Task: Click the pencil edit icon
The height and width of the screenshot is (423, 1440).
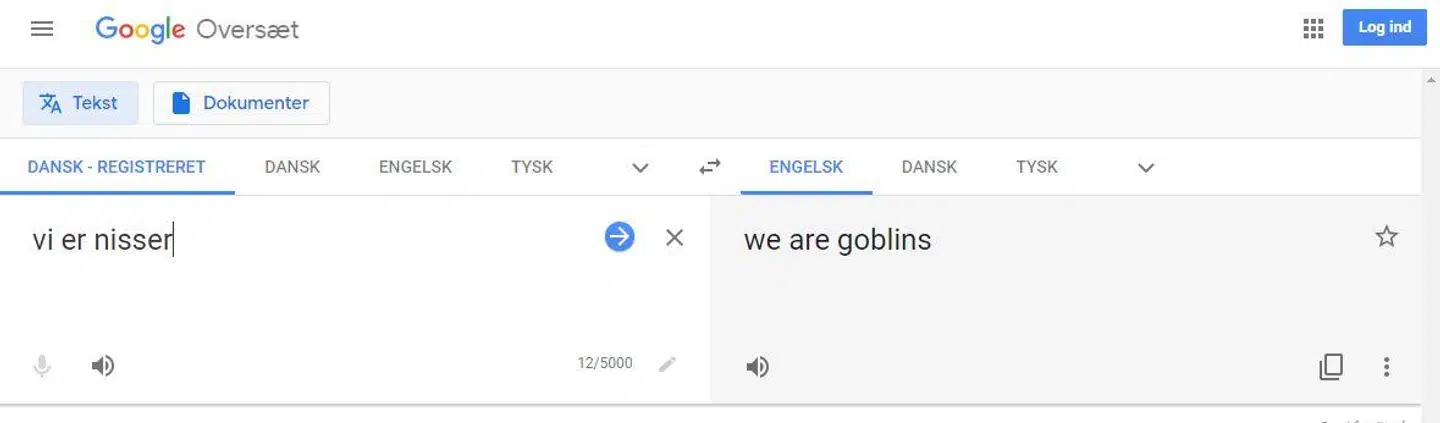Action: tap(667, 365)
